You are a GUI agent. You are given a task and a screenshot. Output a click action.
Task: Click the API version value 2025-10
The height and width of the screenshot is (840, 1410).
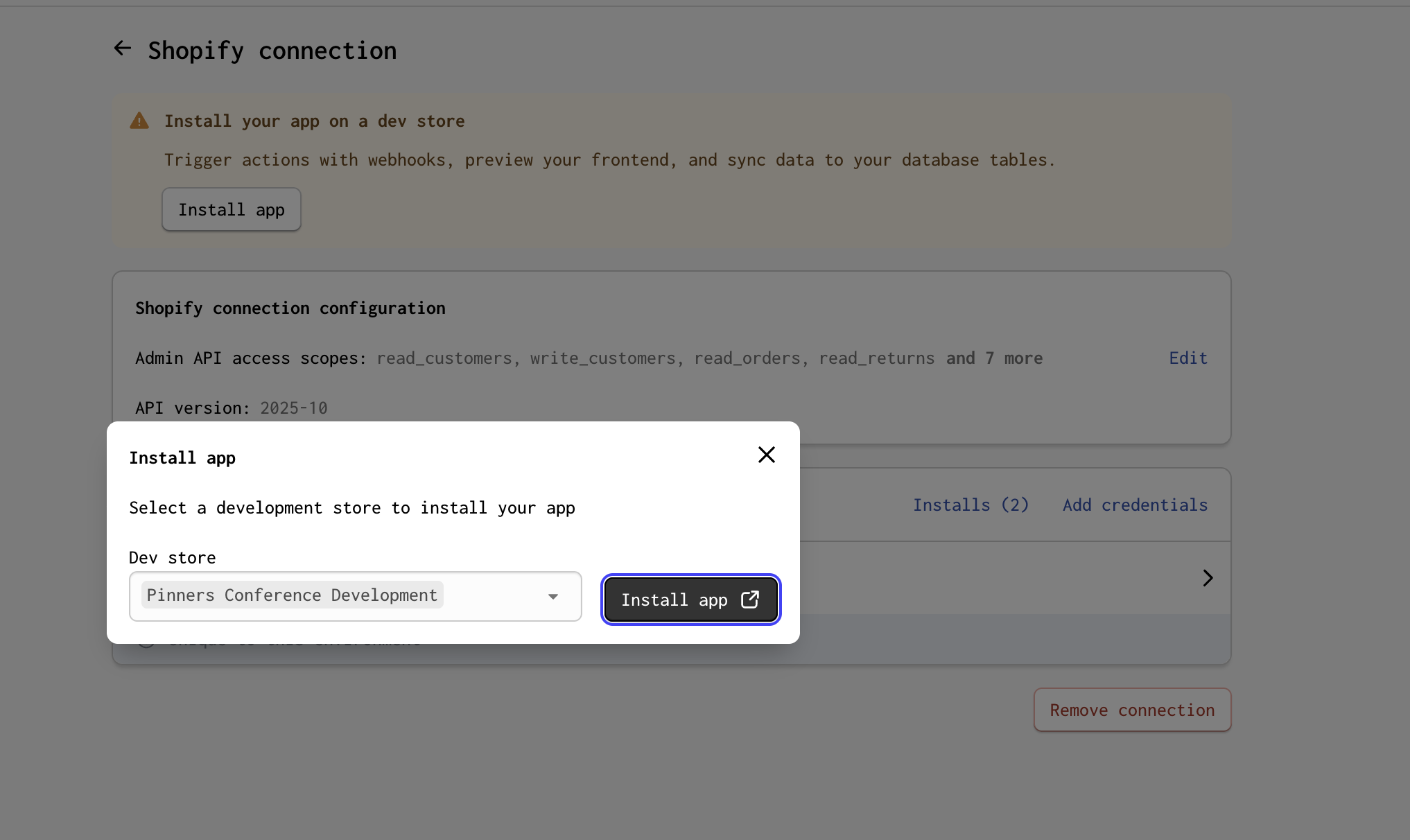pyautogui.click(x=293, y=408)
